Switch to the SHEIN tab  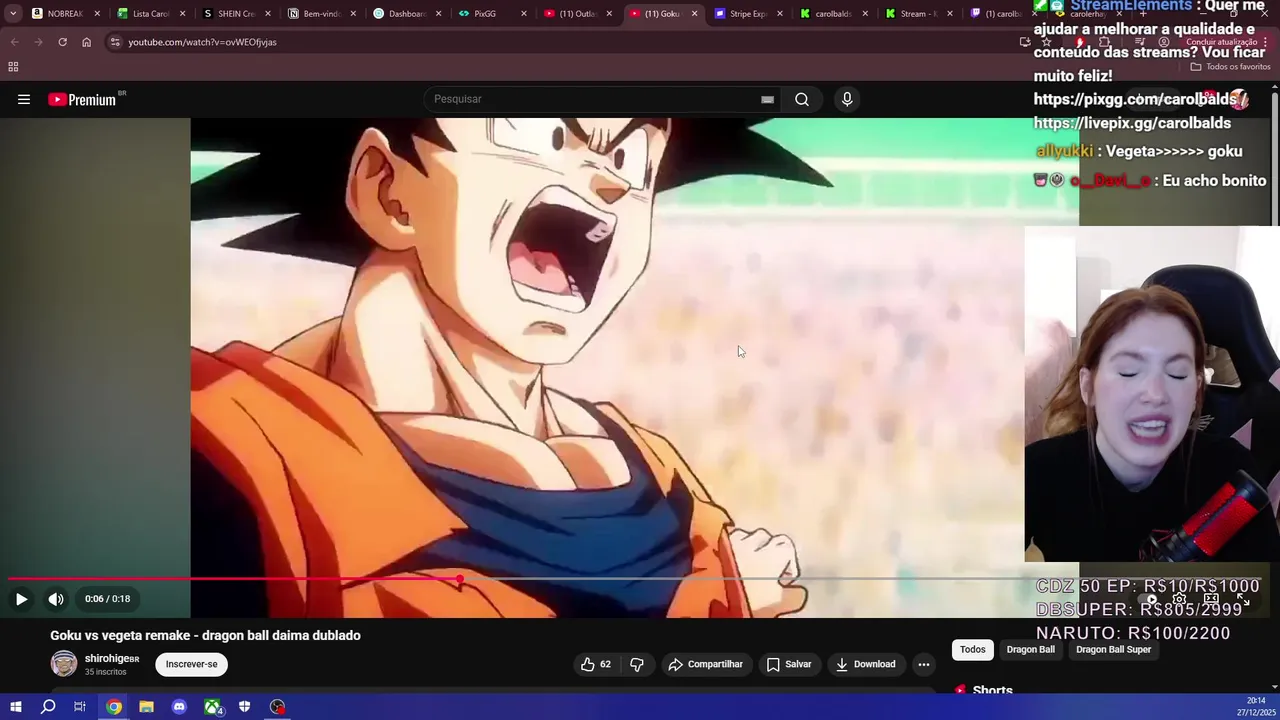pos(236,14)
